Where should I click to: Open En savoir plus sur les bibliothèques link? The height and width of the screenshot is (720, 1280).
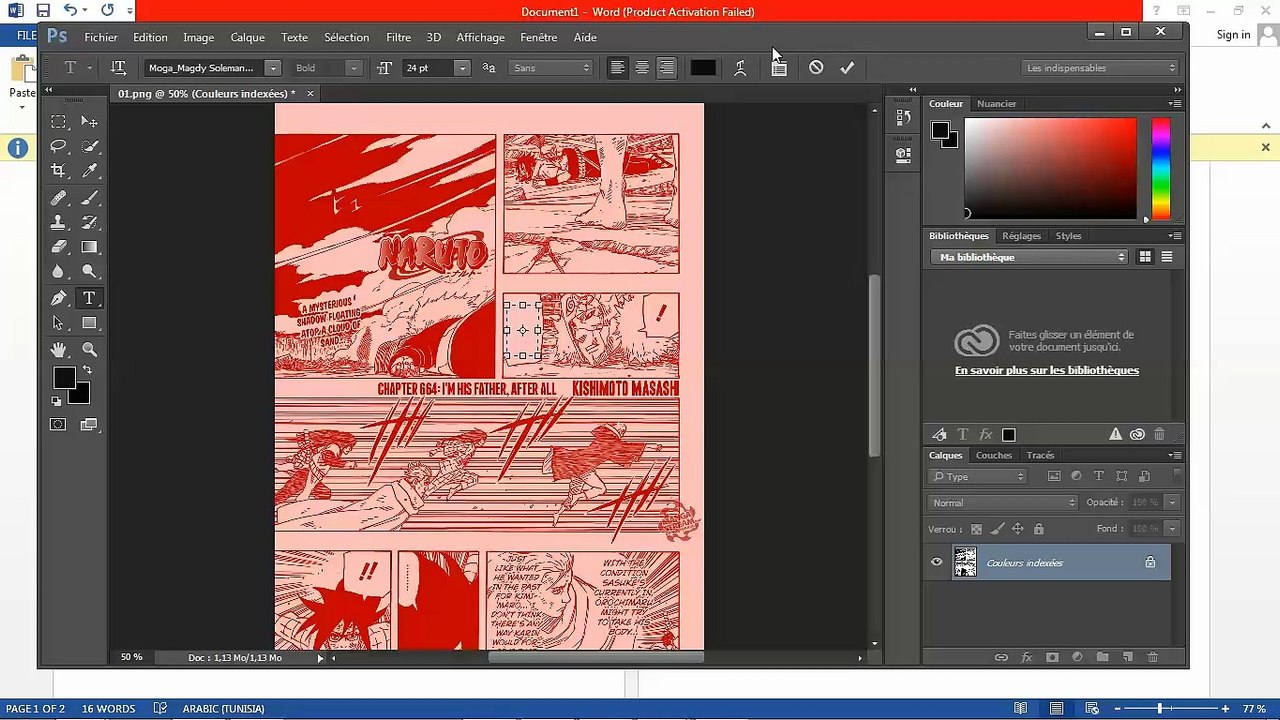tap(1047, 370)
